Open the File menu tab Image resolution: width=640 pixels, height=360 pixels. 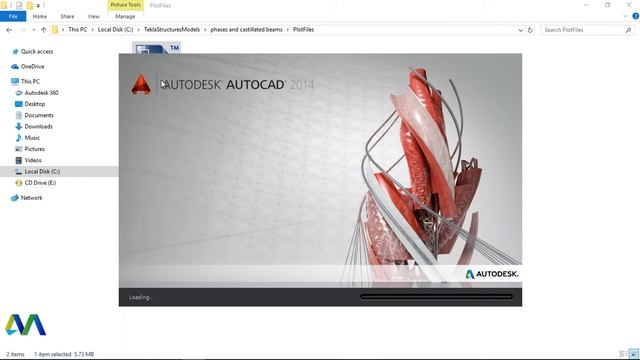(x=13, y=16)
